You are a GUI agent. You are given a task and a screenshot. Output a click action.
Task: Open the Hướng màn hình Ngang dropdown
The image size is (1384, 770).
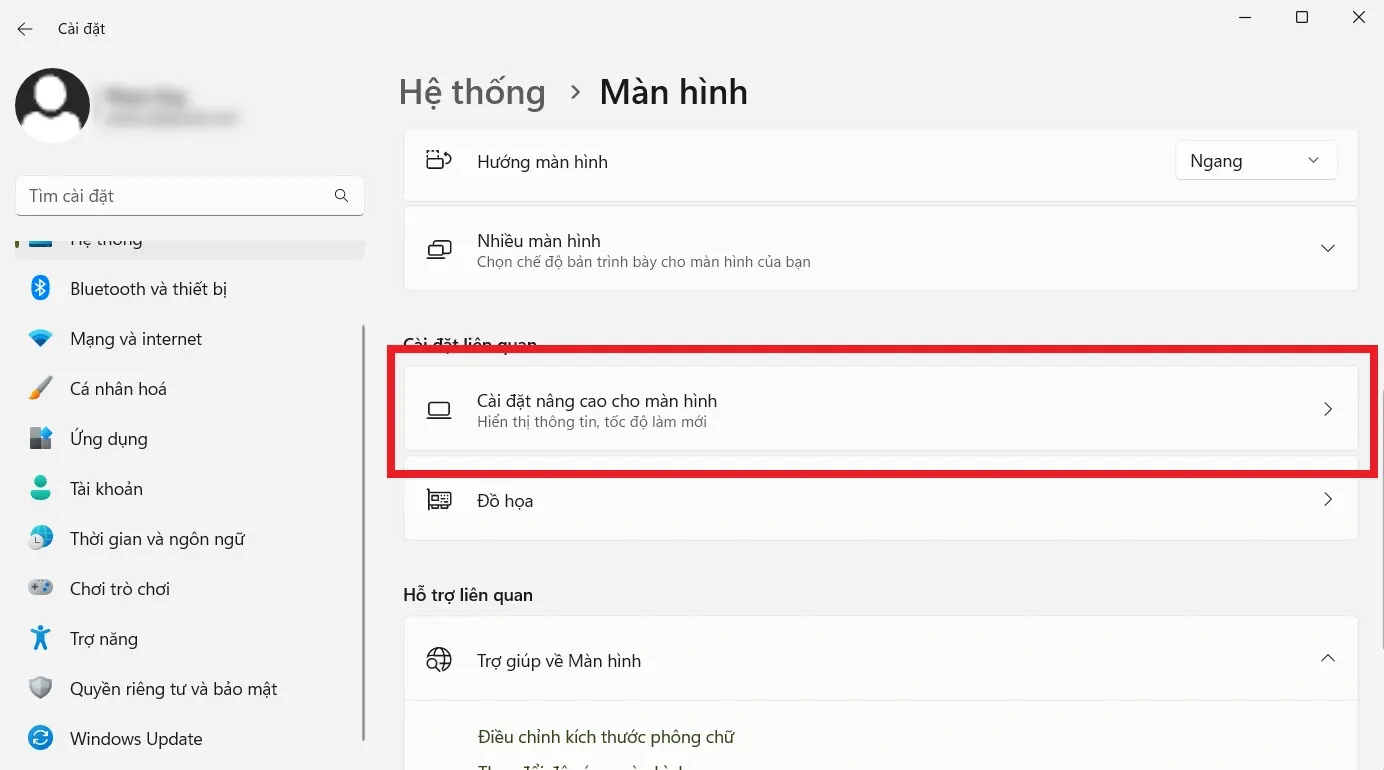(x=1255, y=161)
